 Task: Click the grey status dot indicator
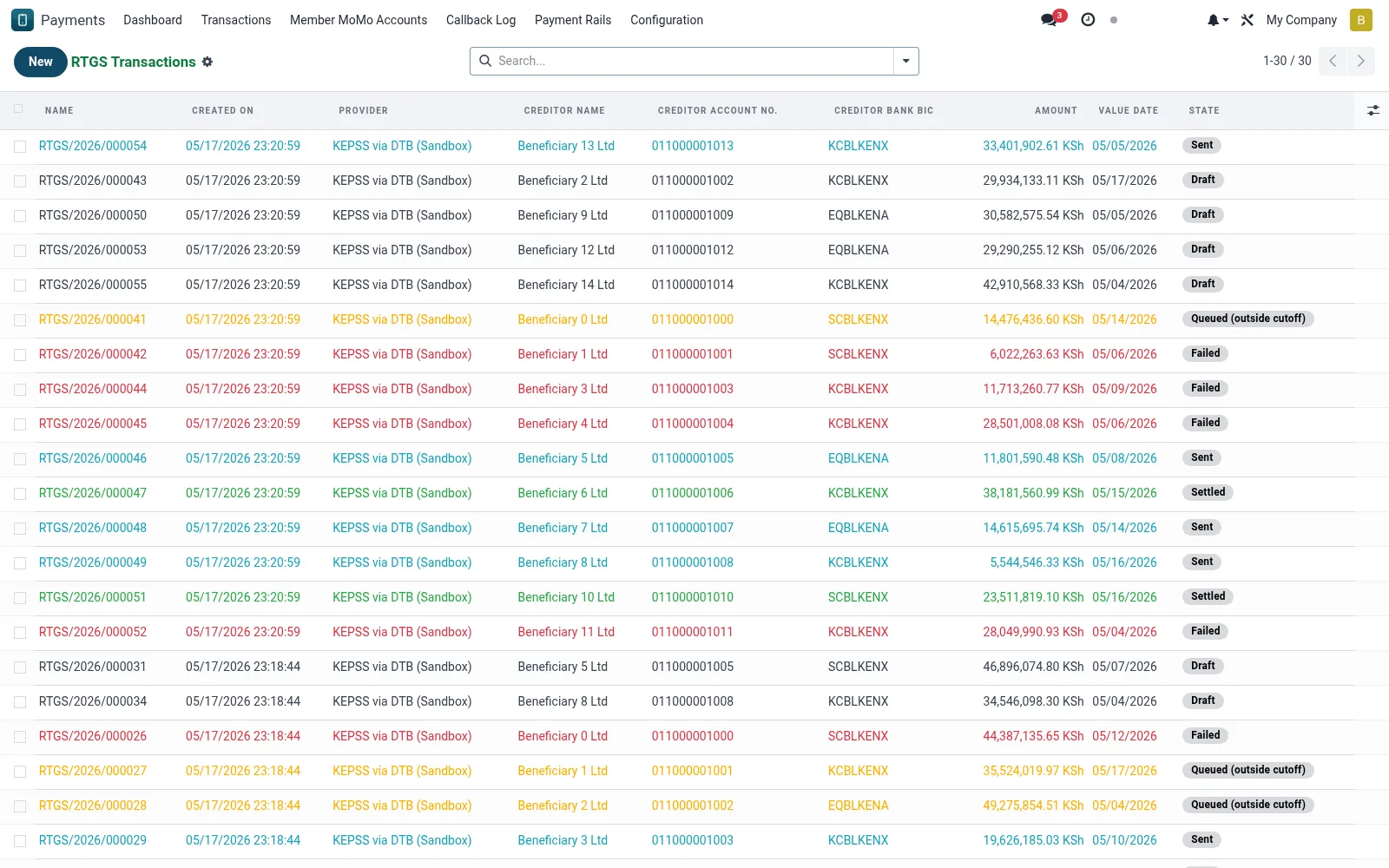(1114, 20)
